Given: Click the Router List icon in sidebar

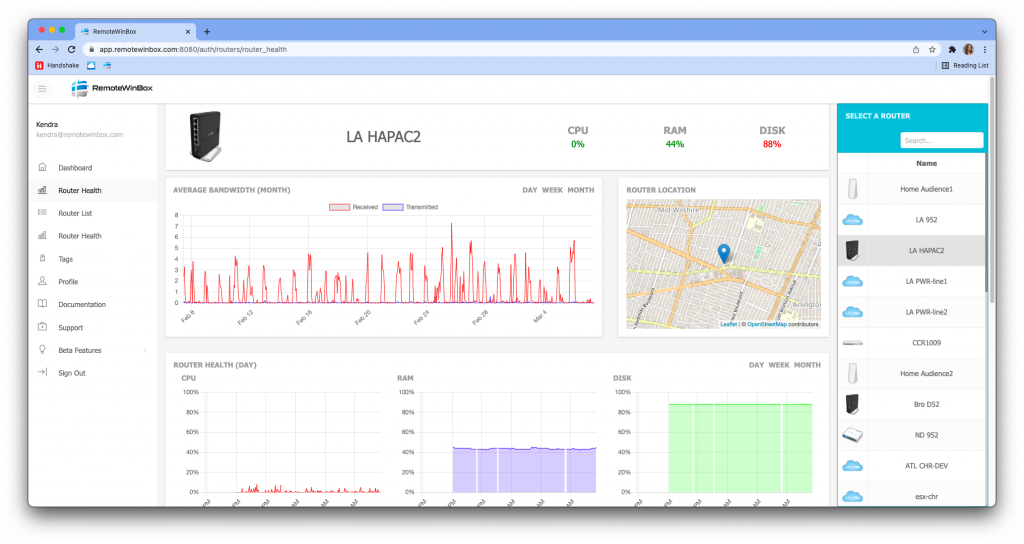Looking at the screenshot, I should click(x=42, y=213).
